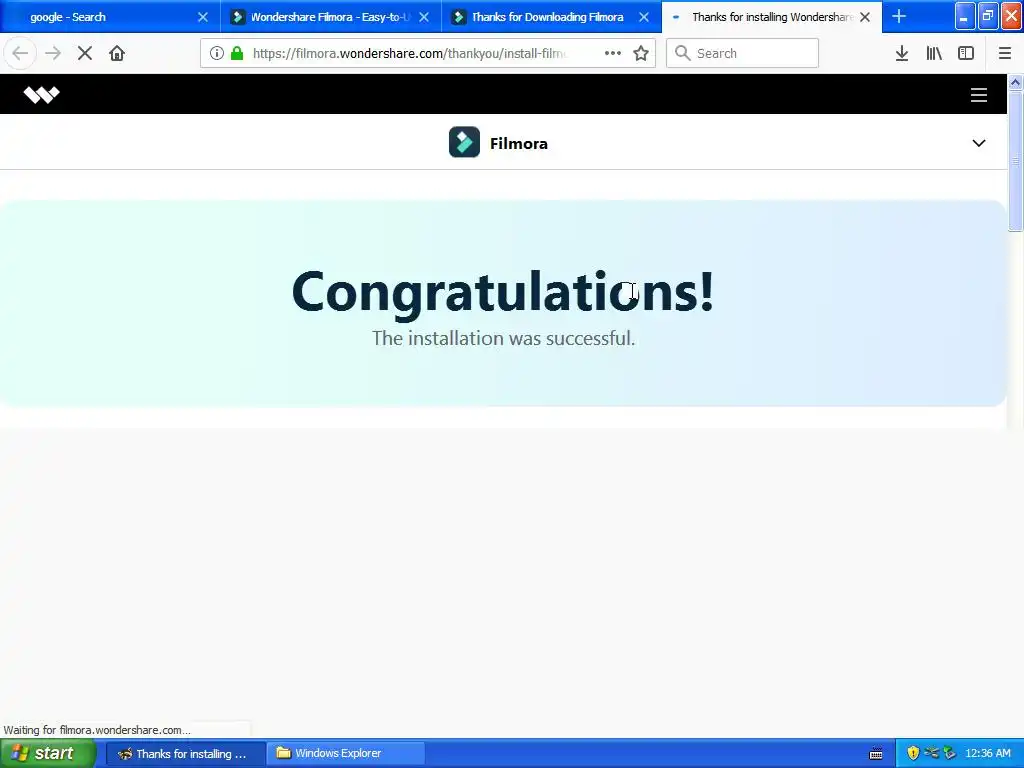Close the Wondershare Filmora Easy-to-Use tab
1024x768 pixels.
click(424, 17)
